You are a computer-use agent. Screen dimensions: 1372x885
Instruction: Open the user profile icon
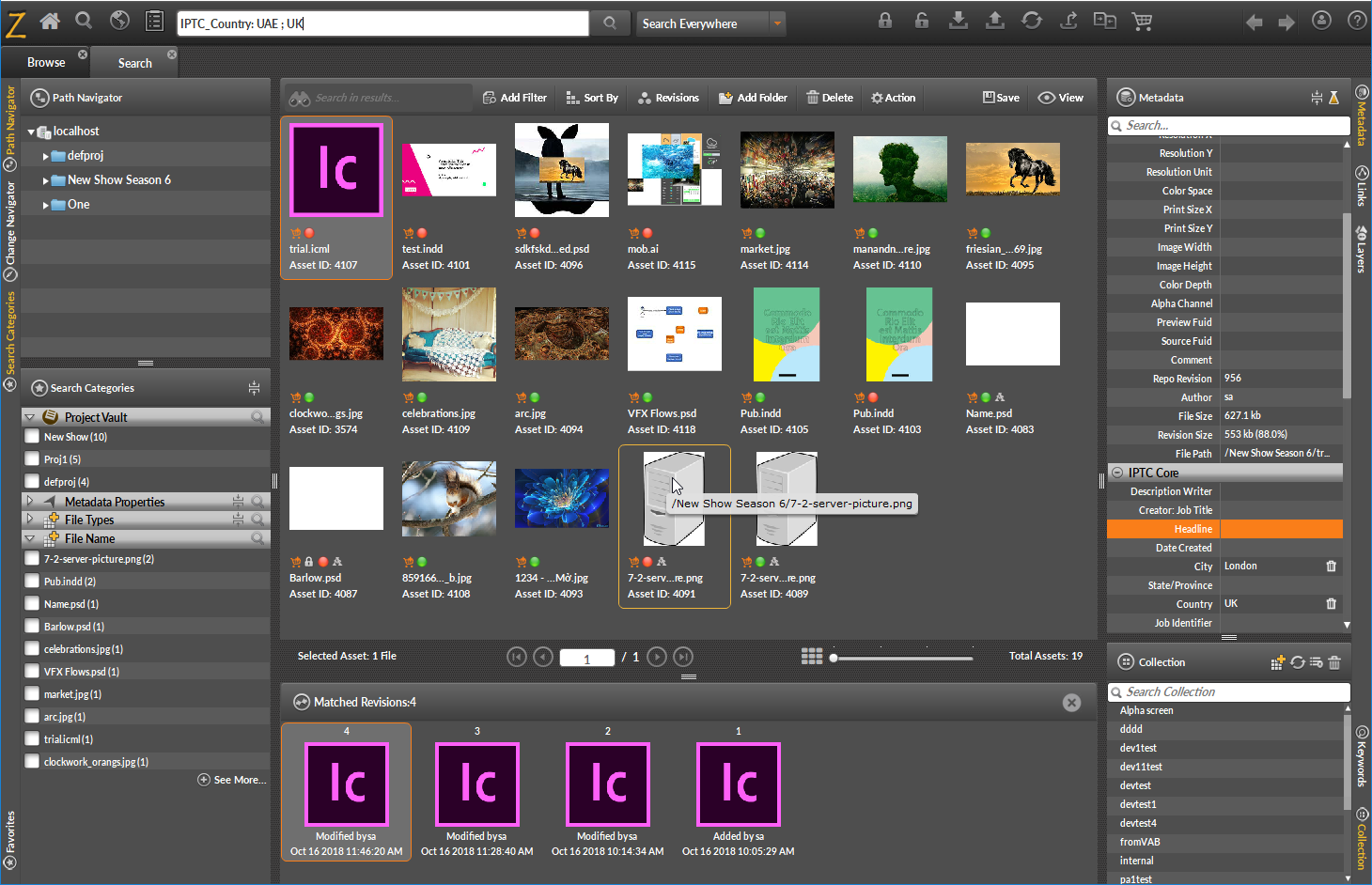(1321, 20)
